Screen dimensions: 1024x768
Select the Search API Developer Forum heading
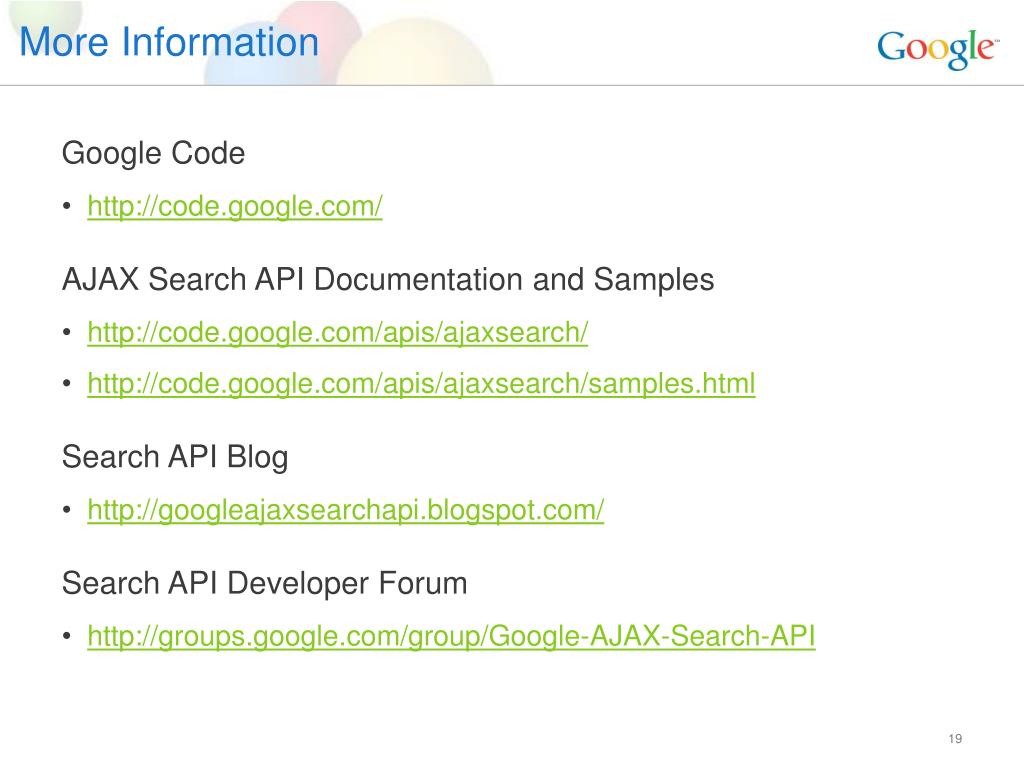point(264,583)
